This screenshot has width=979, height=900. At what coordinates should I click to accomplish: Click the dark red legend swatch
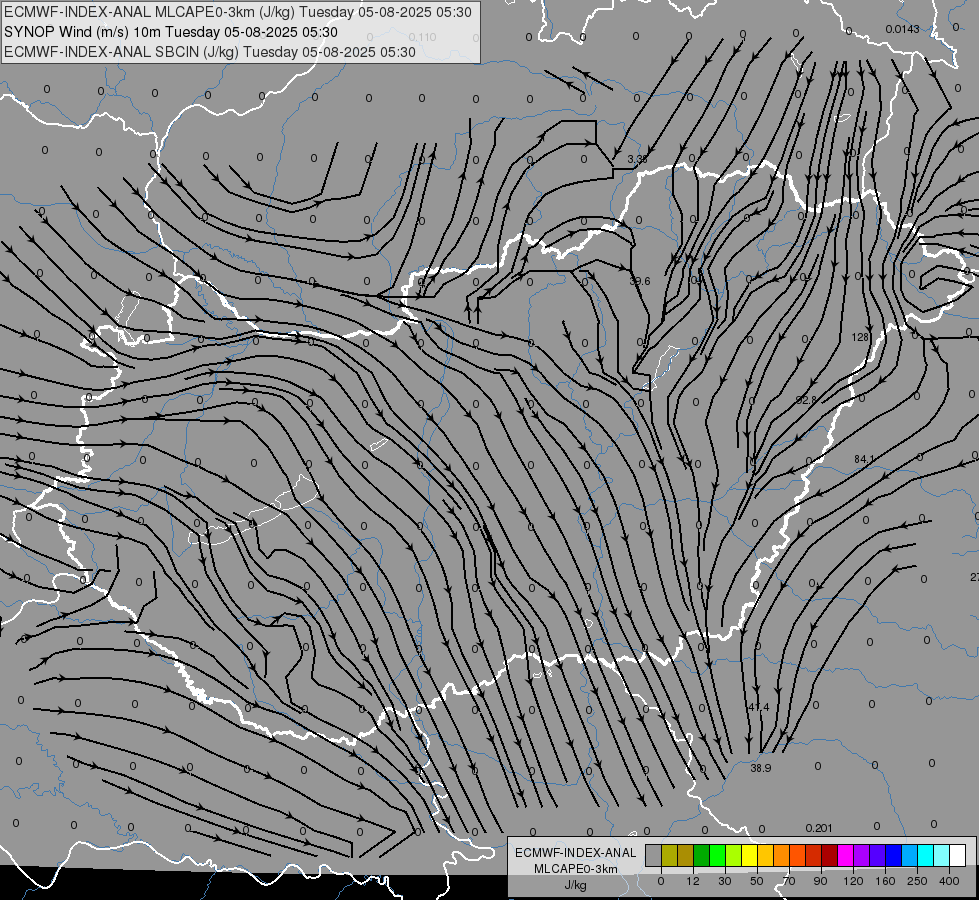point(829,855)
